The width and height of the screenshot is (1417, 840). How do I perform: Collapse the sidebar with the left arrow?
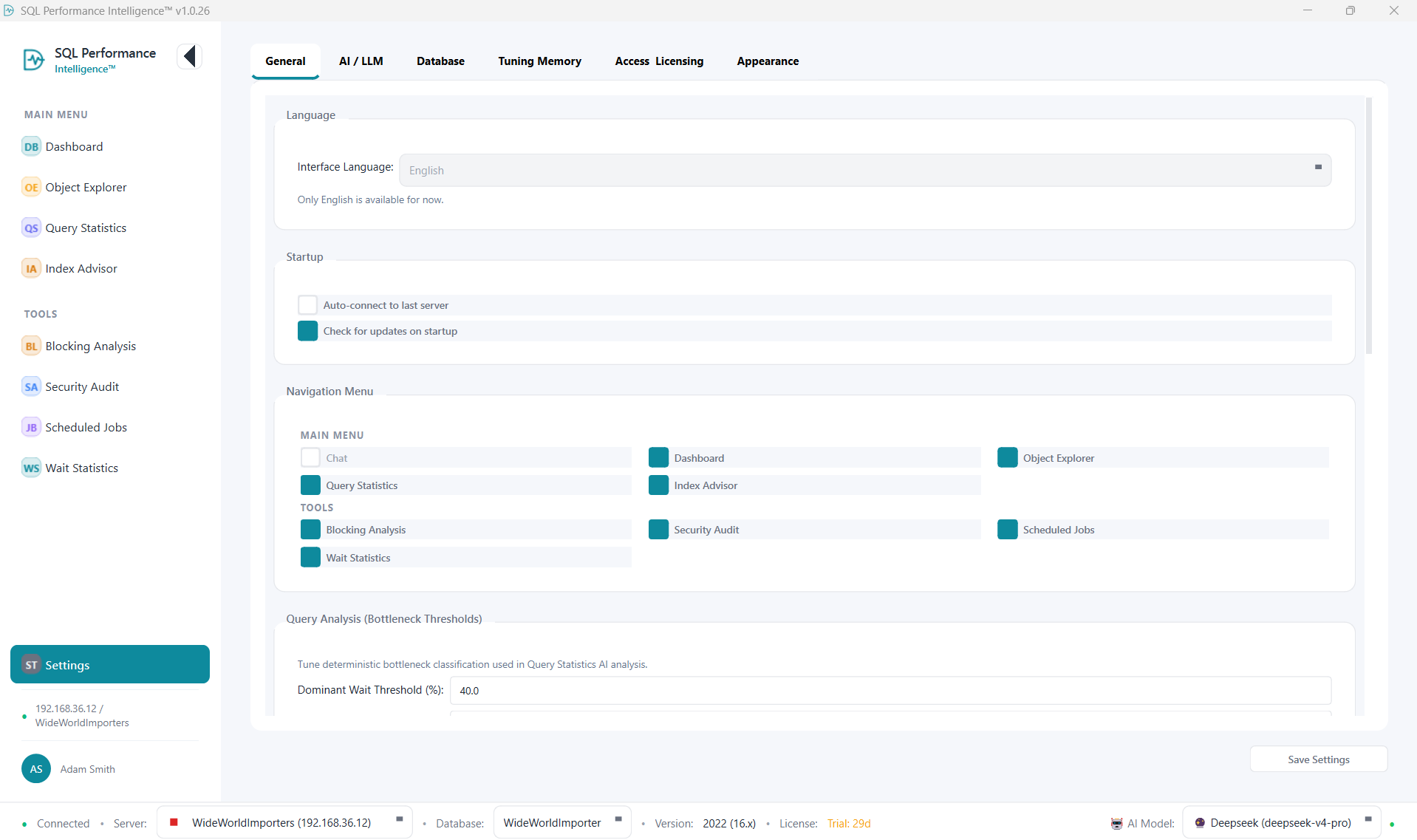[x=190, y=56]
